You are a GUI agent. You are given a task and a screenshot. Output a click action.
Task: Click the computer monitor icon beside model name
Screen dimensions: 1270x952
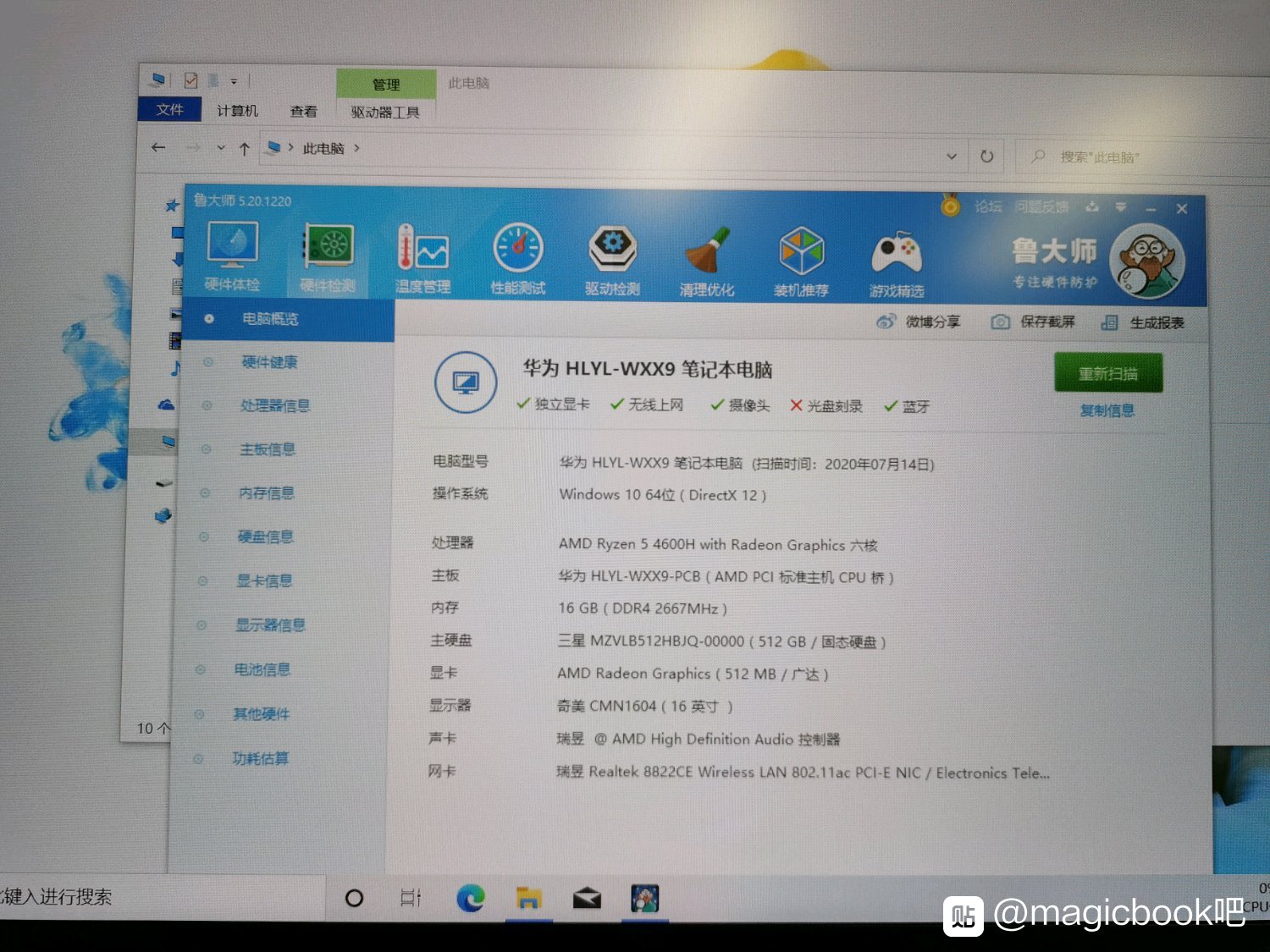coord(466,382)
